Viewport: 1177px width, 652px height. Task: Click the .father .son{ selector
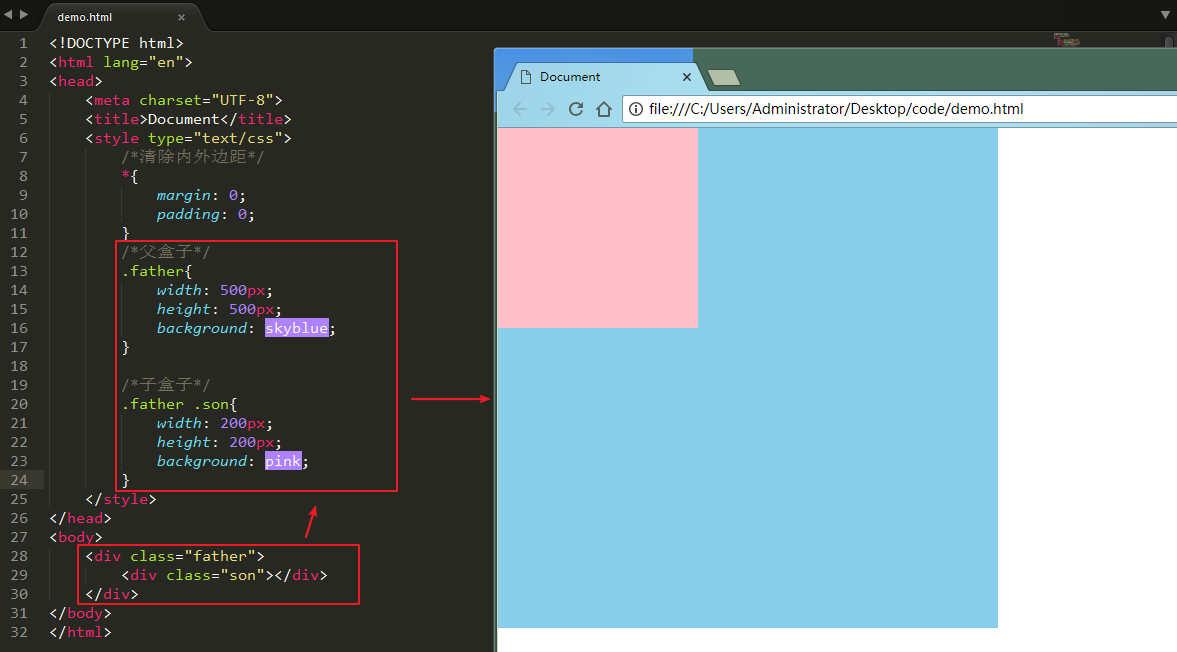[179, 404]
